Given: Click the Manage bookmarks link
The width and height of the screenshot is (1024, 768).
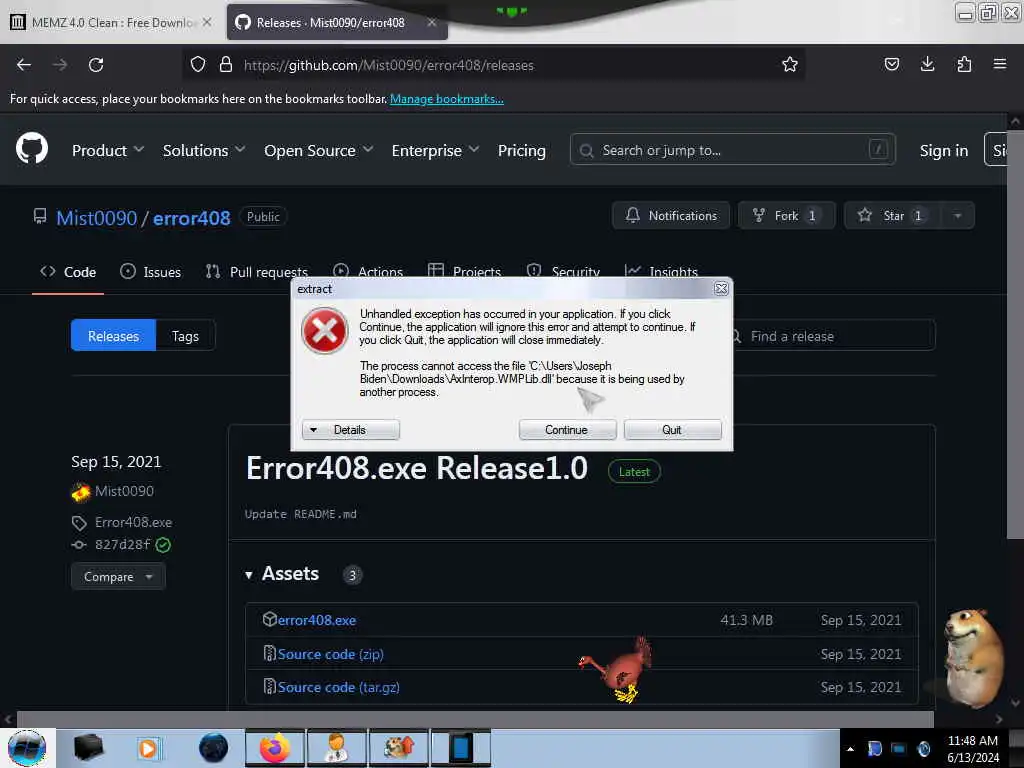Looking at the screenshot, I should pos(447,99).
